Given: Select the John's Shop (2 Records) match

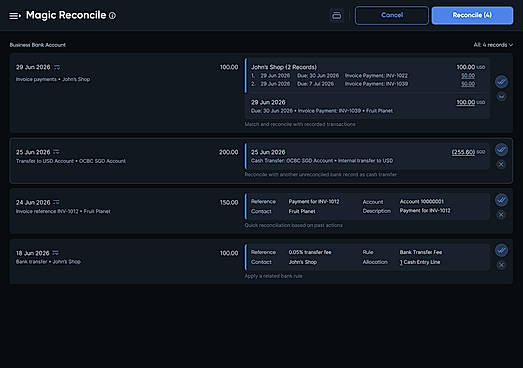Looking at the screenshot, I should tap(367, 76).
